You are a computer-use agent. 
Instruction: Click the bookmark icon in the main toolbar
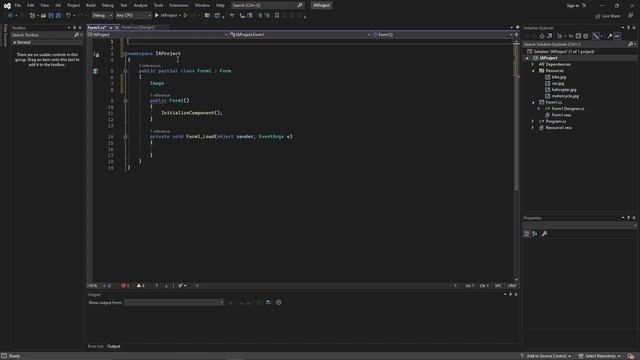point(277,16)
